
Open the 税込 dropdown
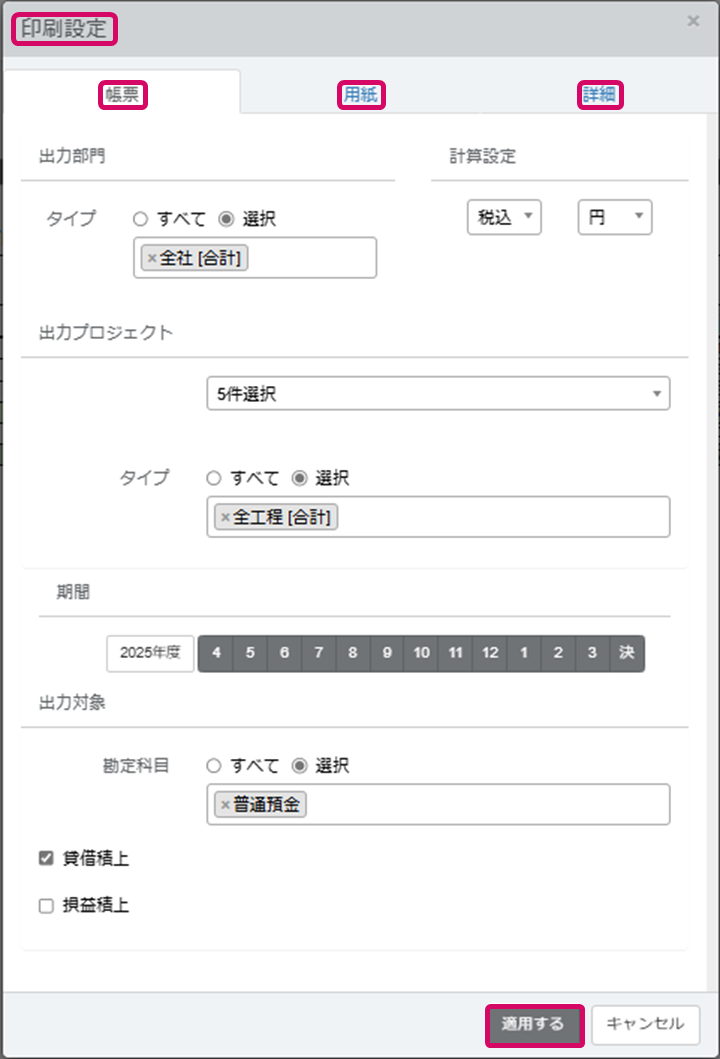tap(504, 218)
